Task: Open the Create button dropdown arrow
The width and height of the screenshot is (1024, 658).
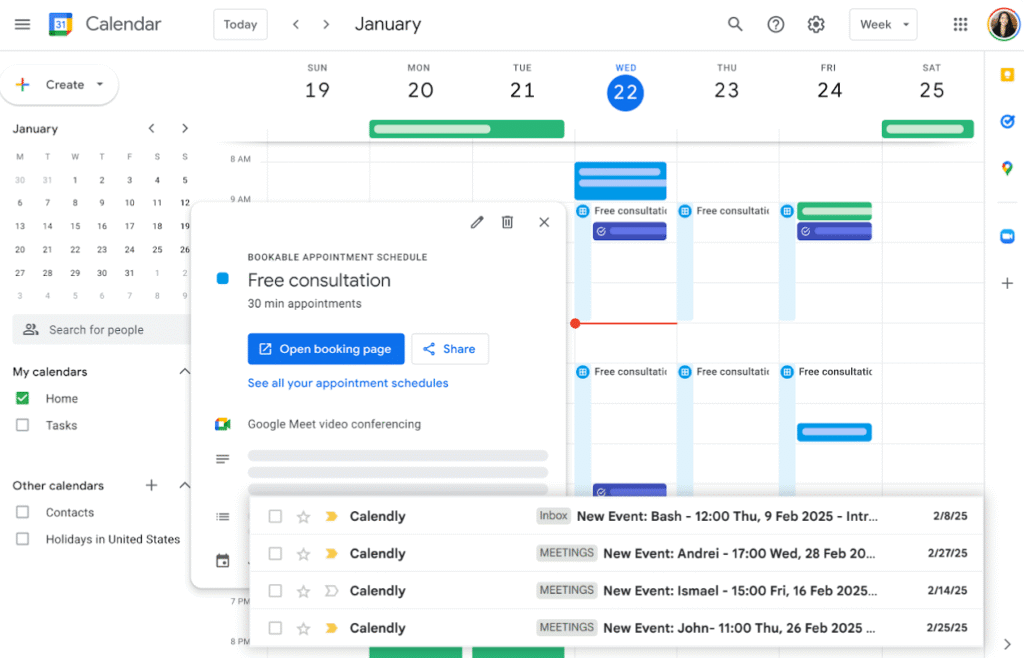Action: [99, 85]
